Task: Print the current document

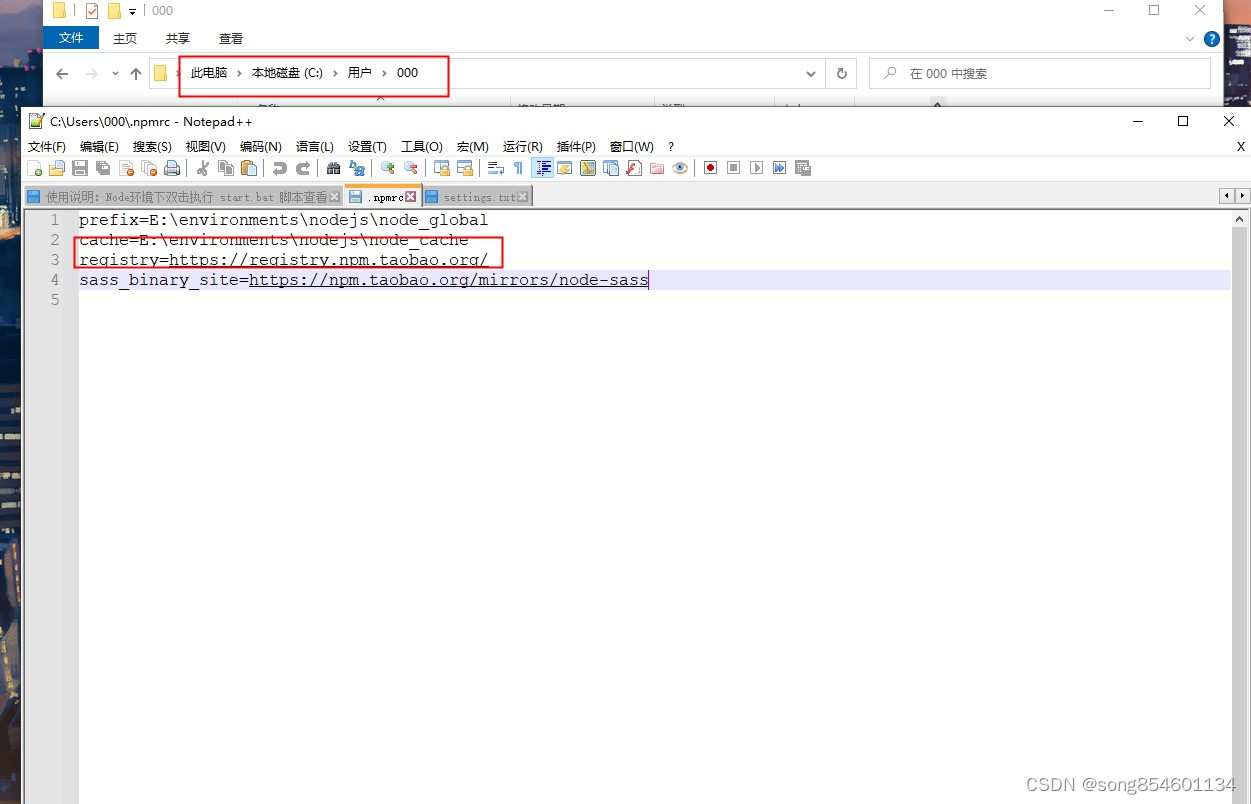Action: pyautogui.click(x=172, y=167)
